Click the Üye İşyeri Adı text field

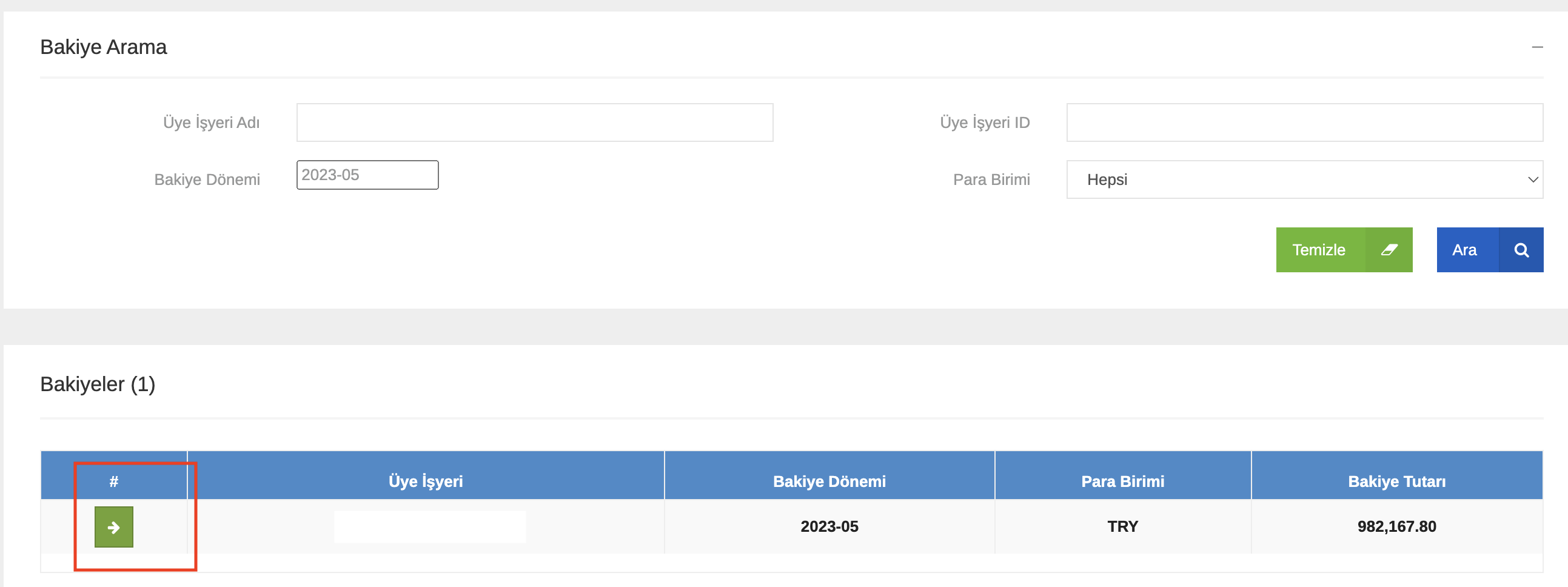coord(534,122)
